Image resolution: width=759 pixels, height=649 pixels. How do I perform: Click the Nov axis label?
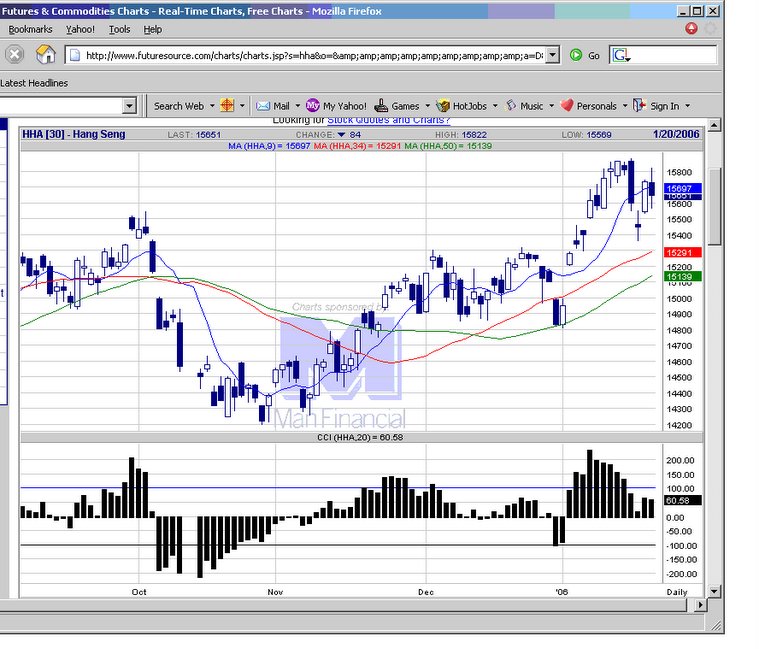point(275,592)
